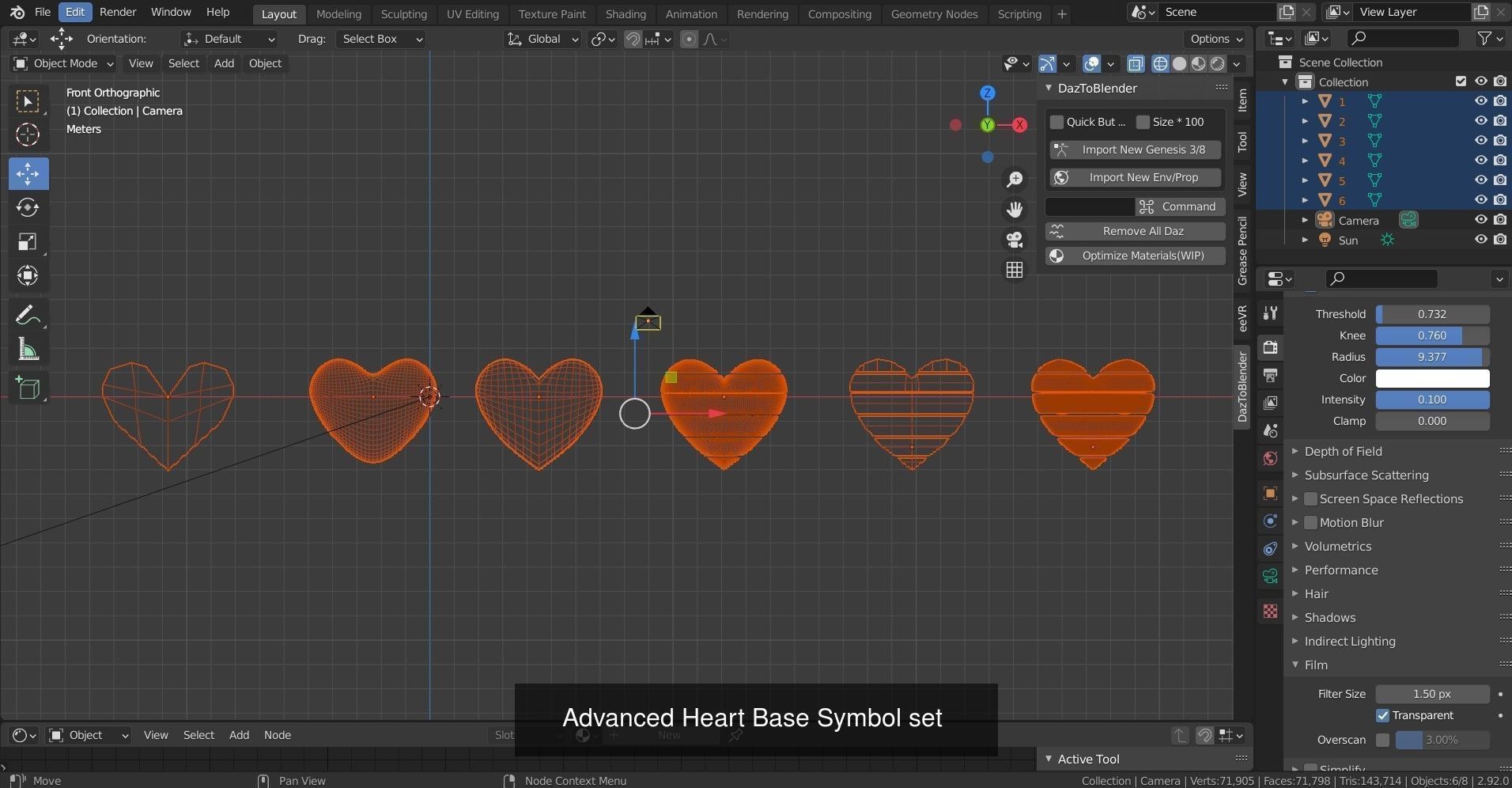Open the viewport Add menu
Screen dimensions: 1512x788
click(224, 63)
